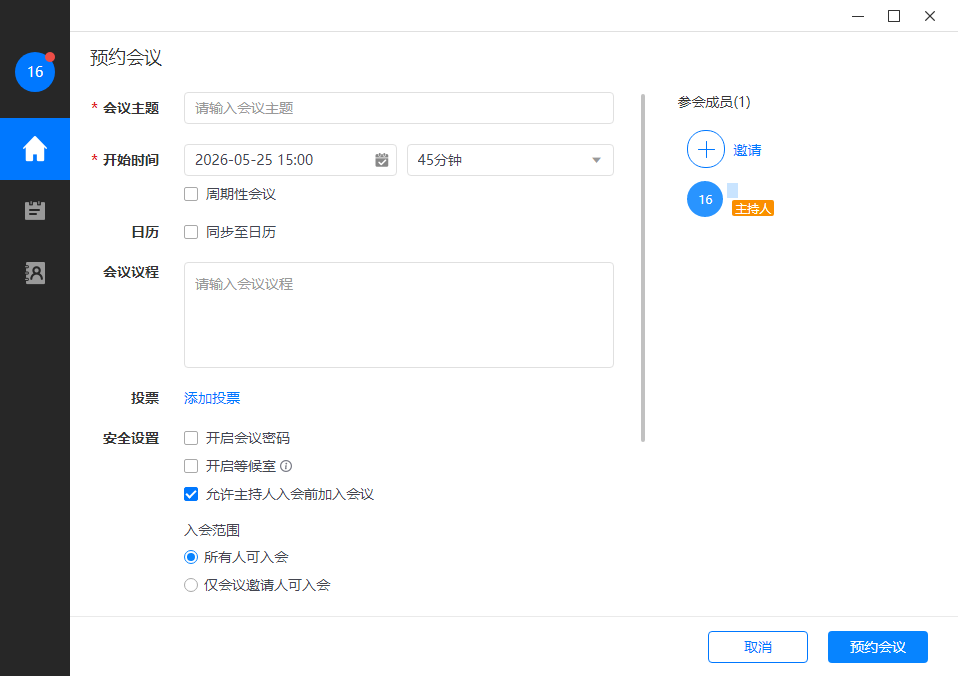Screen dimensions: 958x676
Task: Click the 主持人 orange tag
Action: click(753, 209)
